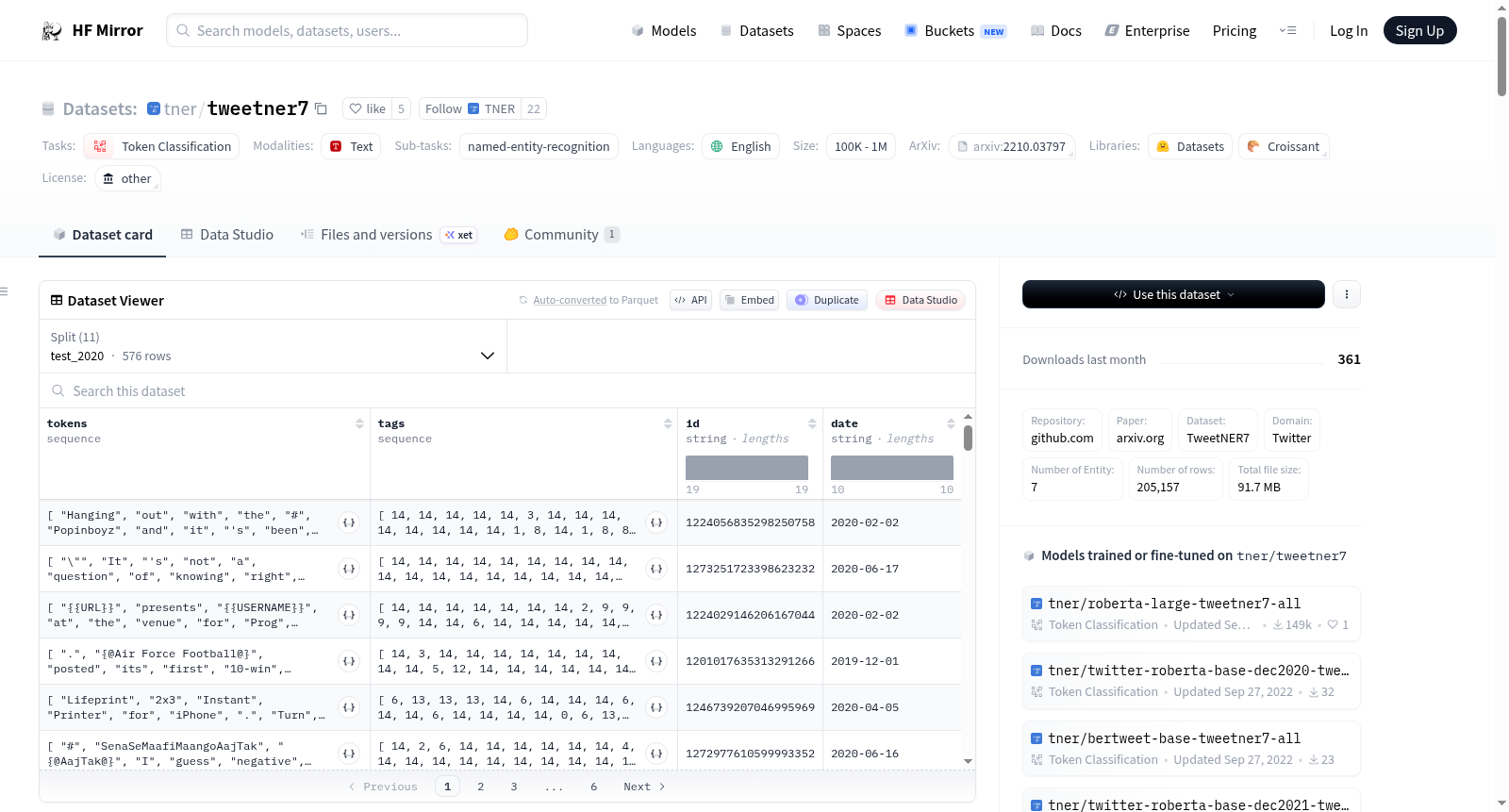
Task: Open the tner/roberta-large-tweetner7-all model
Action: pos(1191,614)
